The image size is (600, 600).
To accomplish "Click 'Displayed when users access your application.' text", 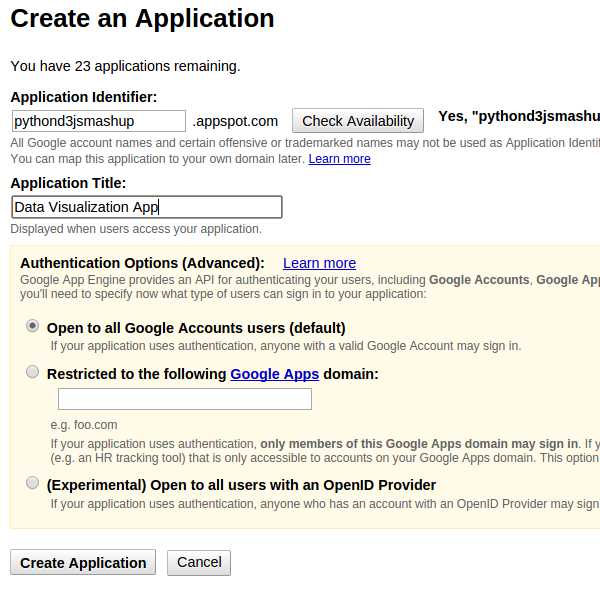I will pos(136,229).
